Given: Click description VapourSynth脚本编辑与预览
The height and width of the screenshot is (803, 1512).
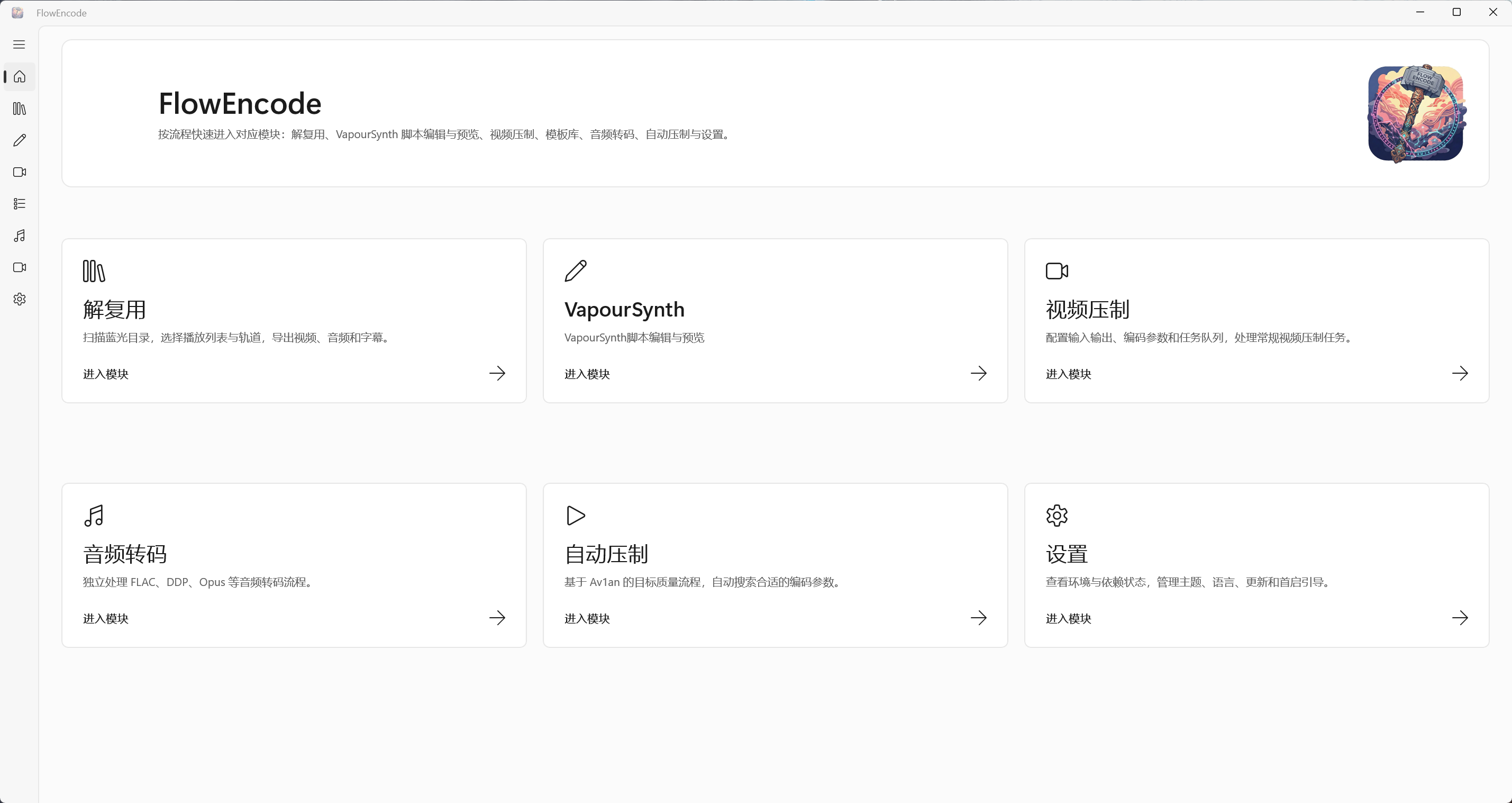Looking at the screenshot, I should coord(634,338).
